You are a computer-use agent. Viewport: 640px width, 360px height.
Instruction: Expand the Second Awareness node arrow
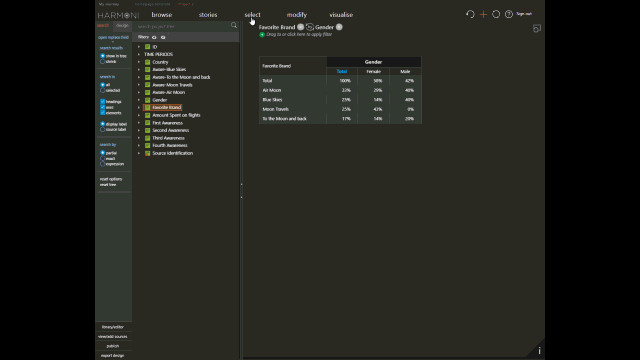click(x=139, y=130)
